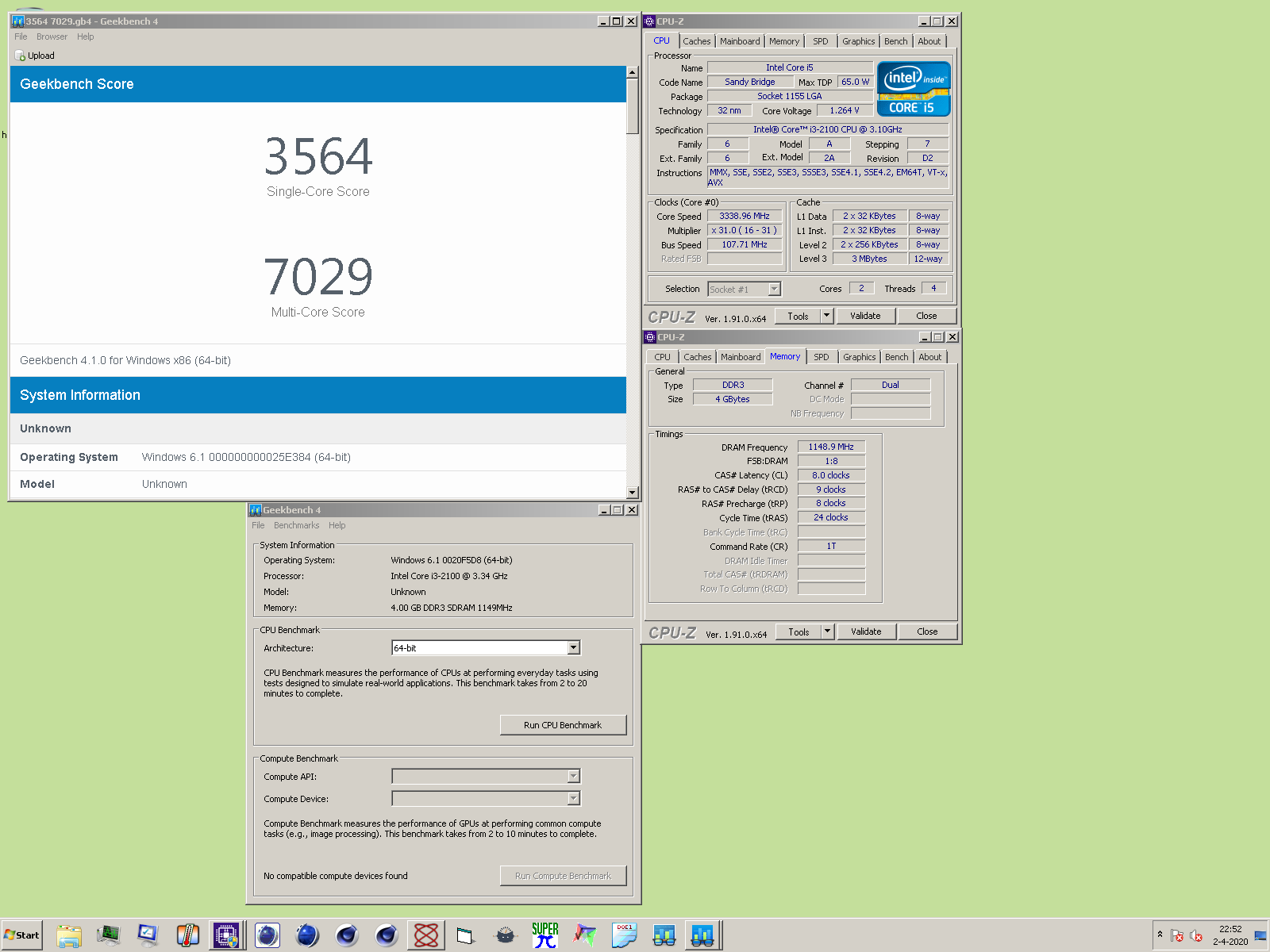This screenshot has width=1270, height=952.
Task: Open Help menu in Geekbench 4 window
Action: (x=337, y=525)
